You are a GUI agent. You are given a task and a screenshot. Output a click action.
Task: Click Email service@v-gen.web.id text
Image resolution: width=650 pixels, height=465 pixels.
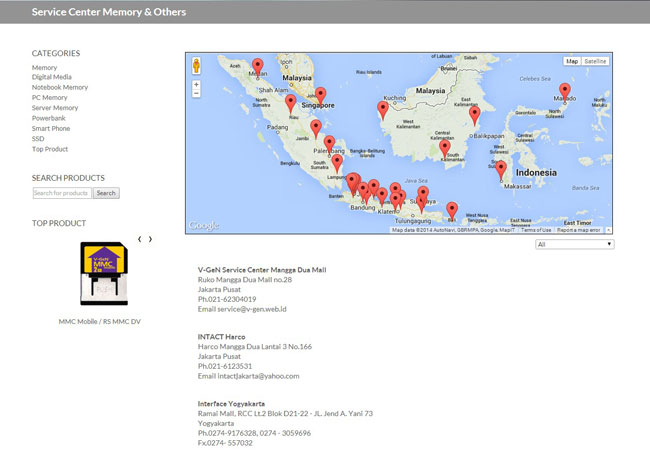click(x=242, y=309)
